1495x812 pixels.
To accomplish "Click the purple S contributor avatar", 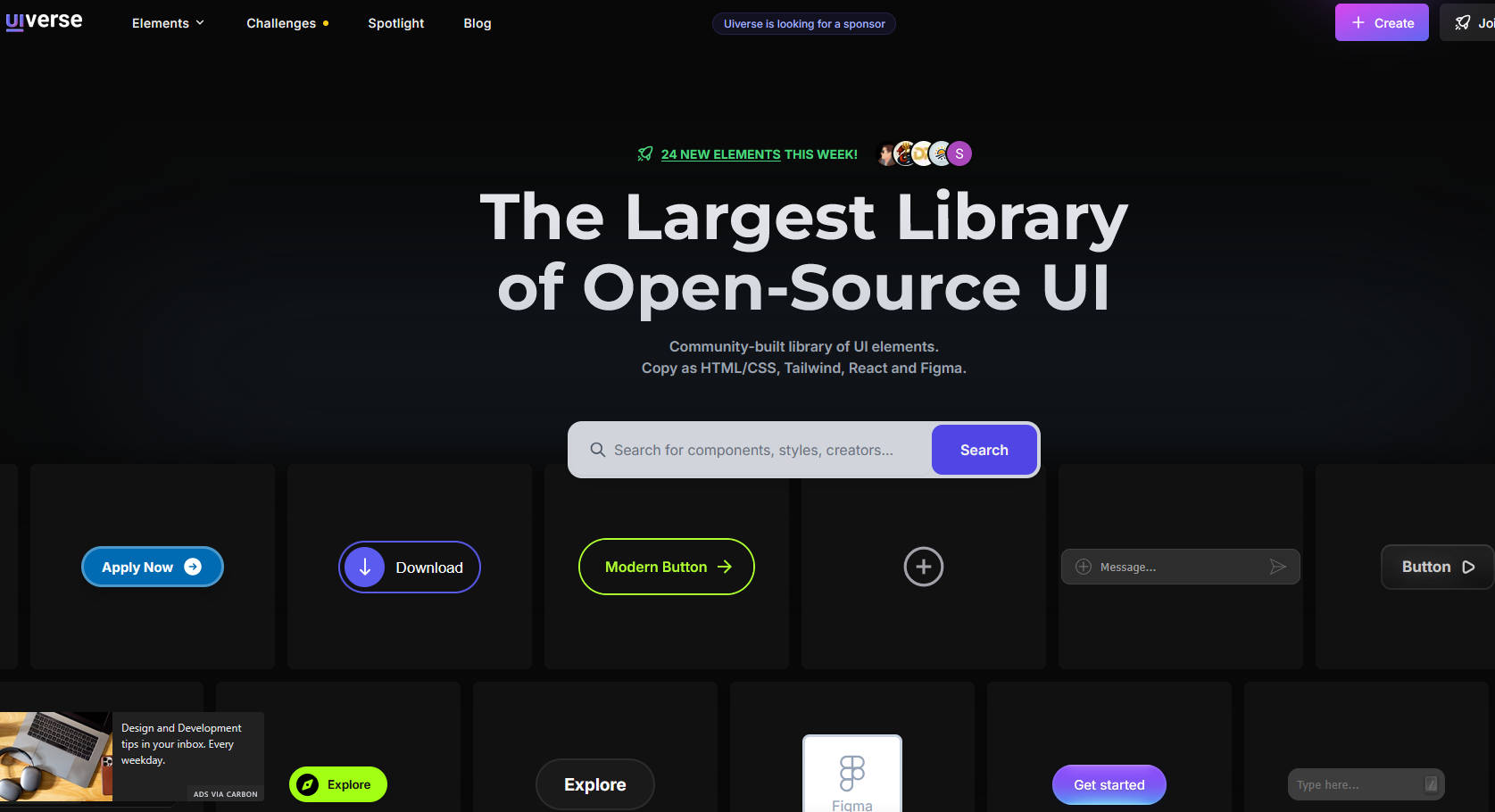I will pos(959,153).
